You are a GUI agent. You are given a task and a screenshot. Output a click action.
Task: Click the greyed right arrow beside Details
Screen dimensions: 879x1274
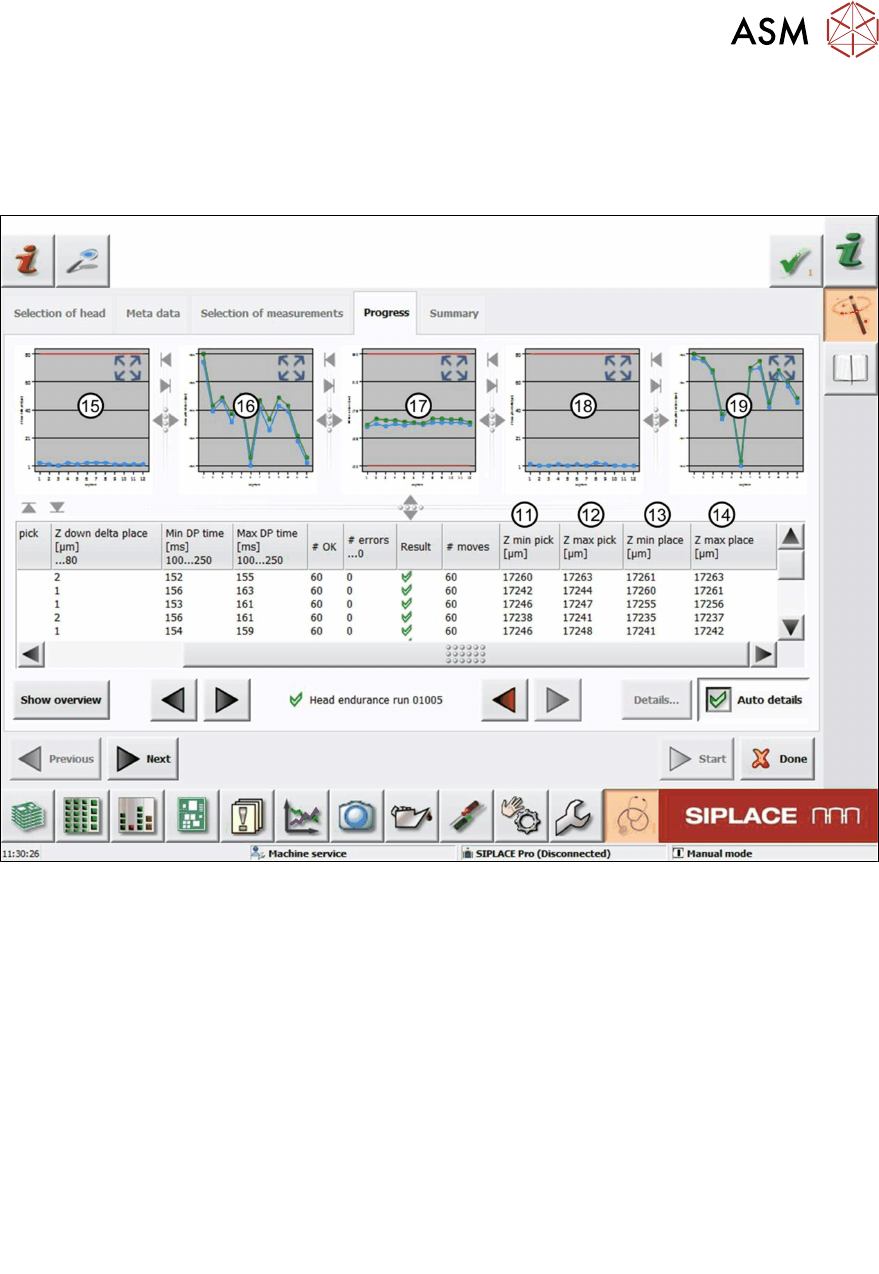[x=558, y=701]
